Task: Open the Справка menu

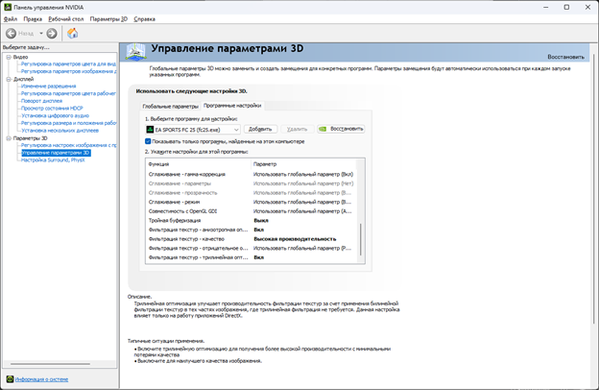Action: pos(144,19)
